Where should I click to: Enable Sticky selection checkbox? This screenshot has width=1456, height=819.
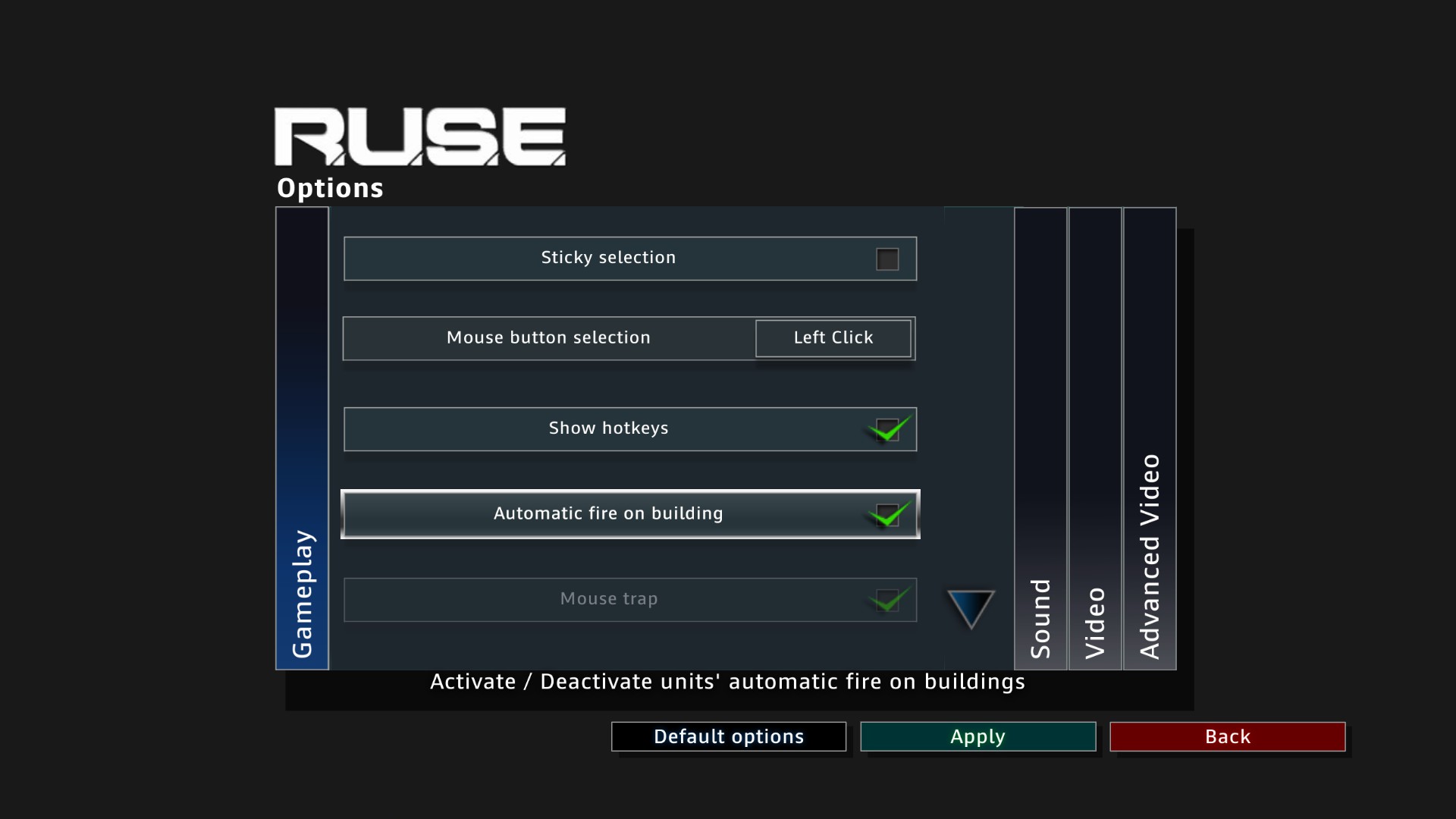click(887, 259)
